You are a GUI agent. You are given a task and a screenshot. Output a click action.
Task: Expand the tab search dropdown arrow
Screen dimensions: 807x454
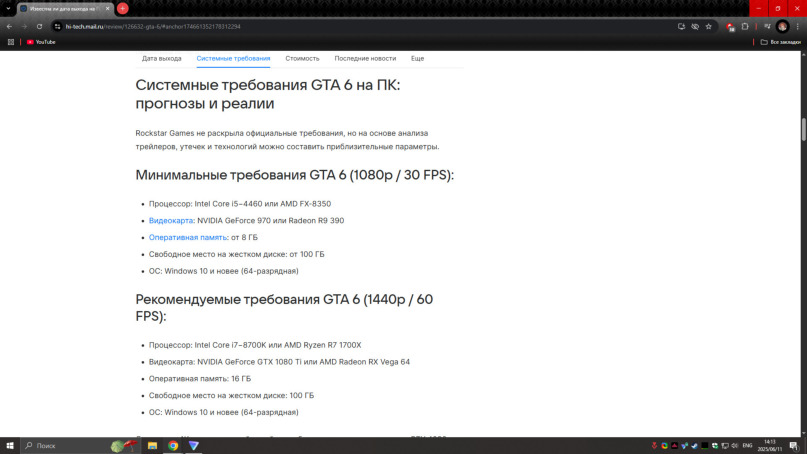click(x=8, y=8)
